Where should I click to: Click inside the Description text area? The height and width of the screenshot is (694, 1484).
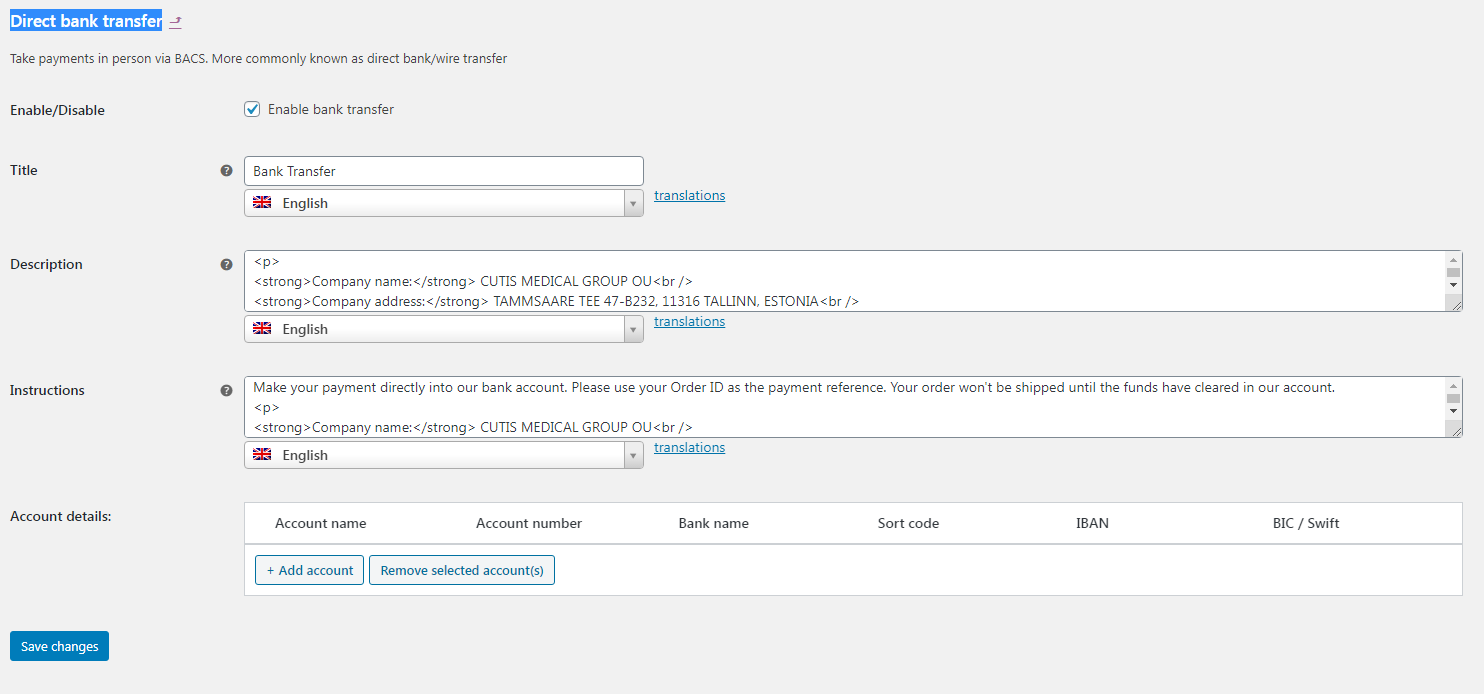point(840,281)
